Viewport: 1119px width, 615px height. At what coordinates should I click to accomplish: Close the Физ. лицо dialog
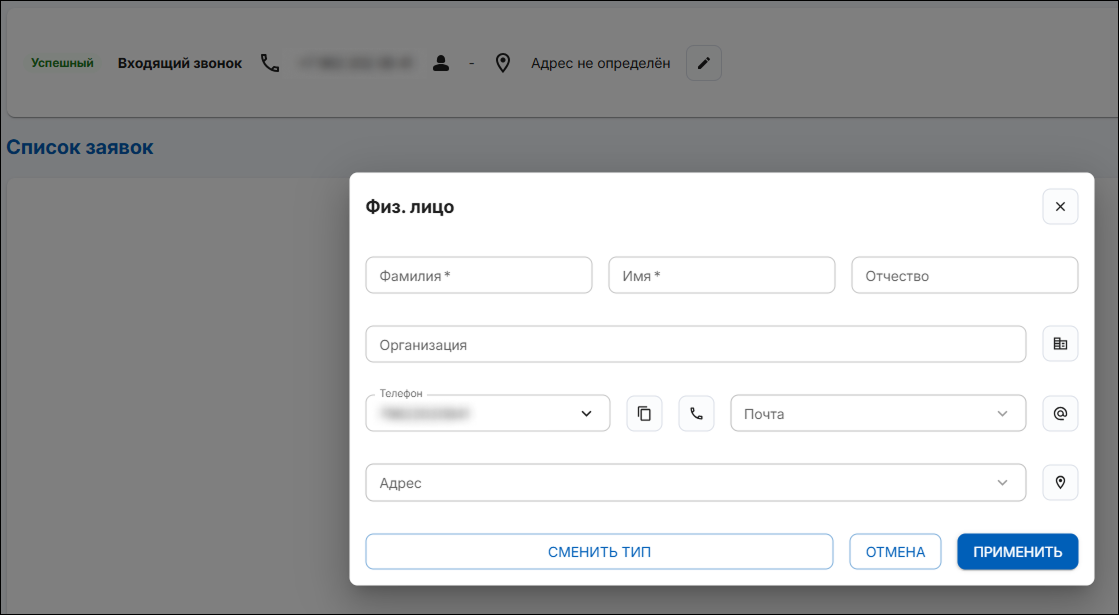coord(1060,207)
